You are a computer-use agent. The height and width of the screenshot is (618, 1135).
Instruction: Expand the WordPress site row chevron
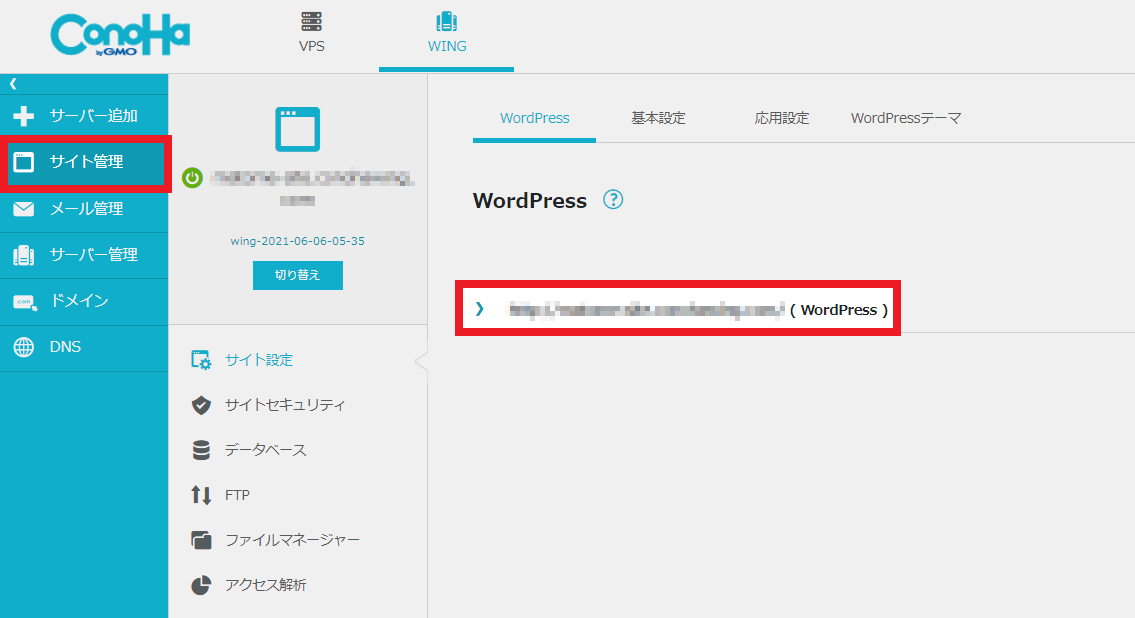point(479,309)
